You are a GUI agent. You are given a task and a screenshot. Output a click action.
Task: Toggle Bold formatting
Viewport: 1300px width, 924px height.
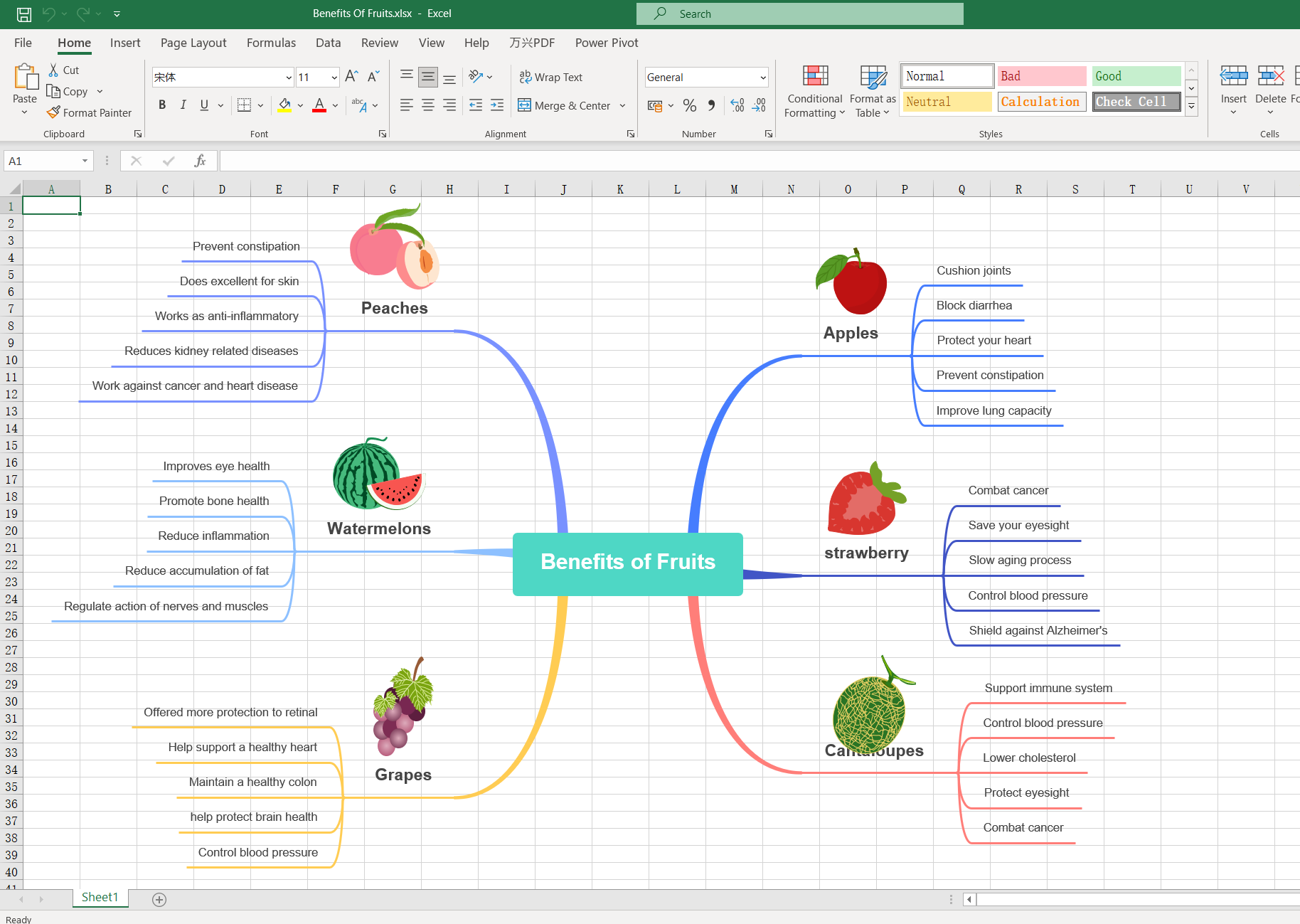162,105
